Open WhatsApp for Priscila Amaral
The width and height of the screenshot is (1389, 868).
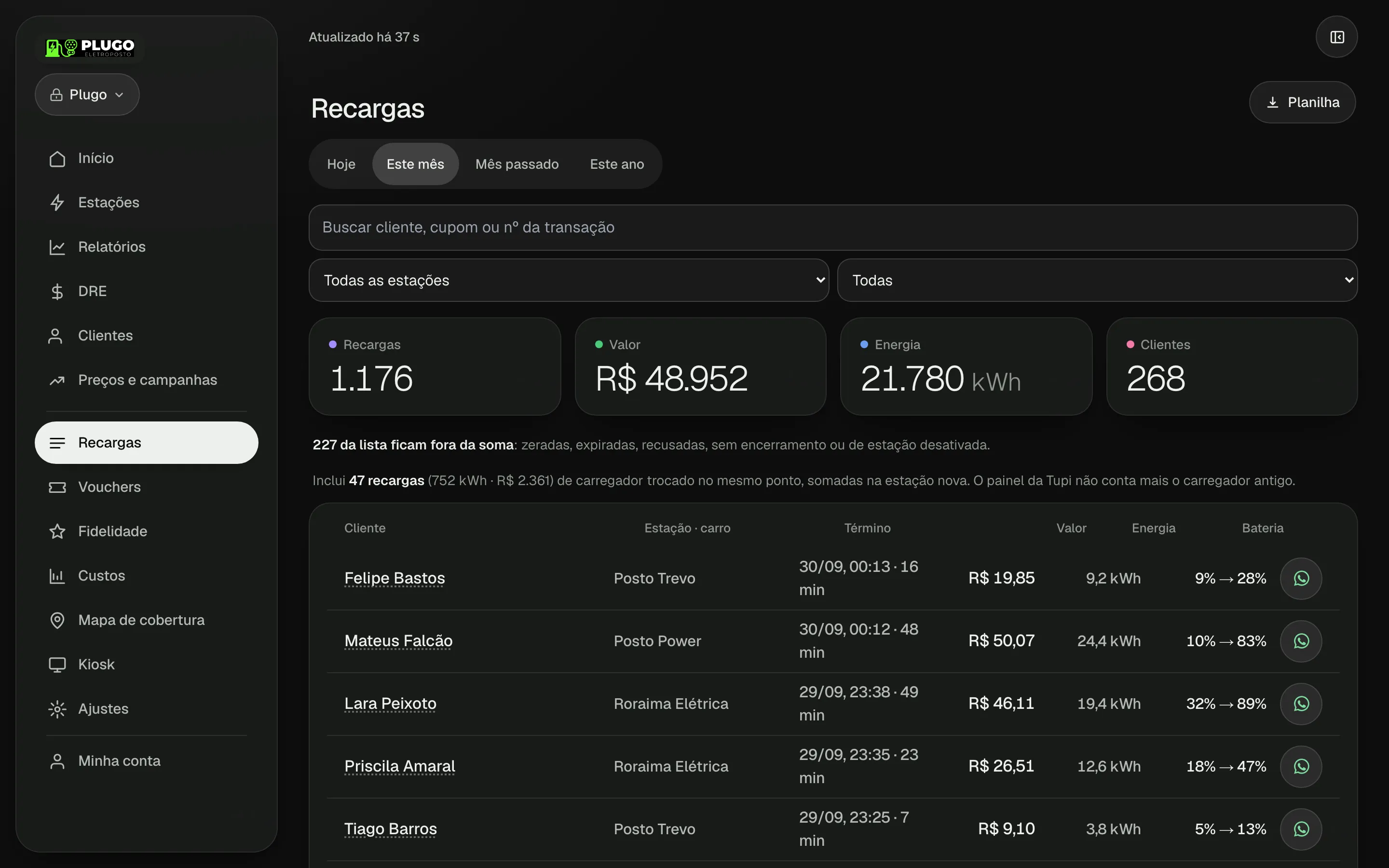coord(1301,766)
